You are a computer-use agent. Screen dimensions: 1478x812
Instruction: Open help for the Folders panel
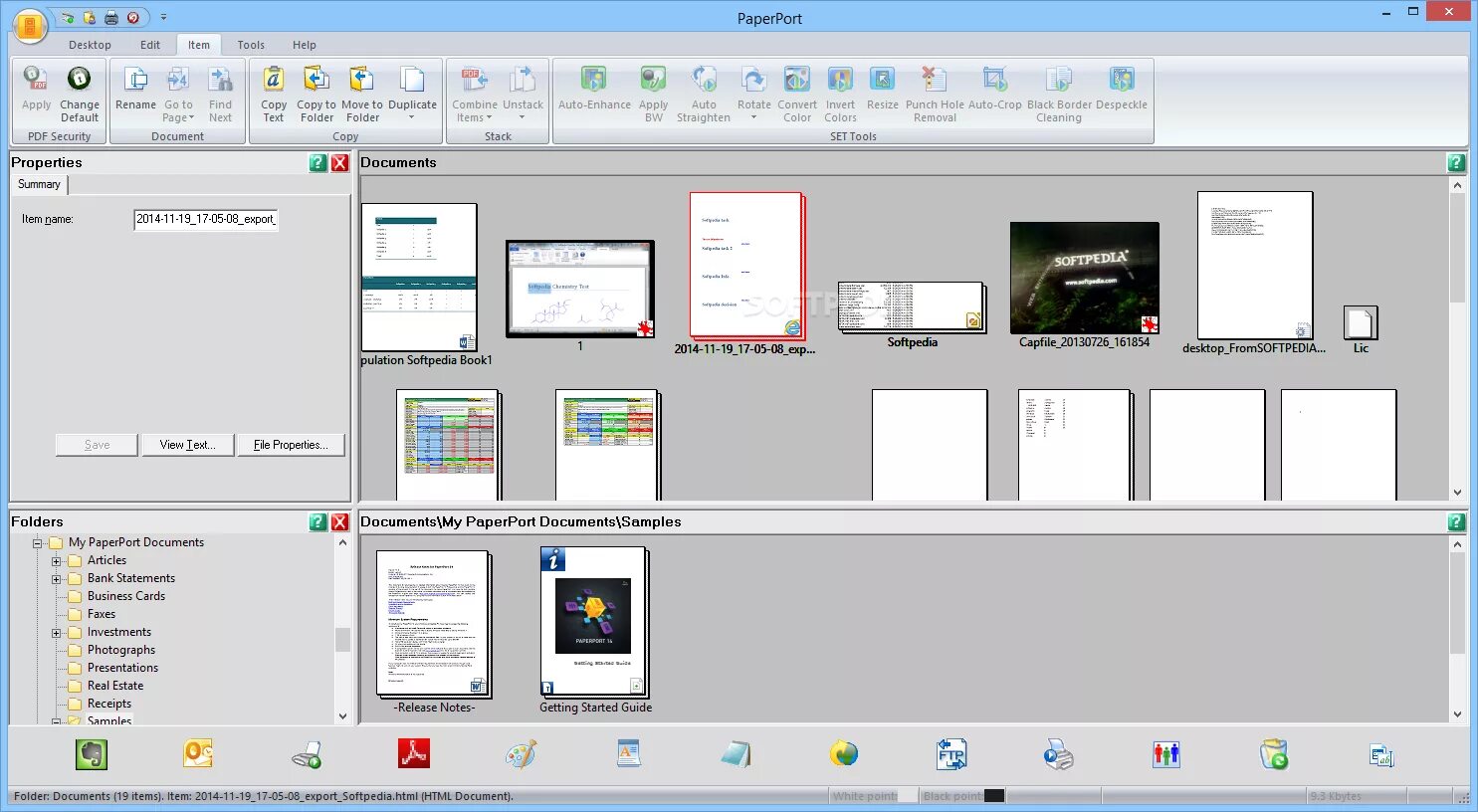[x=318, y=522]
